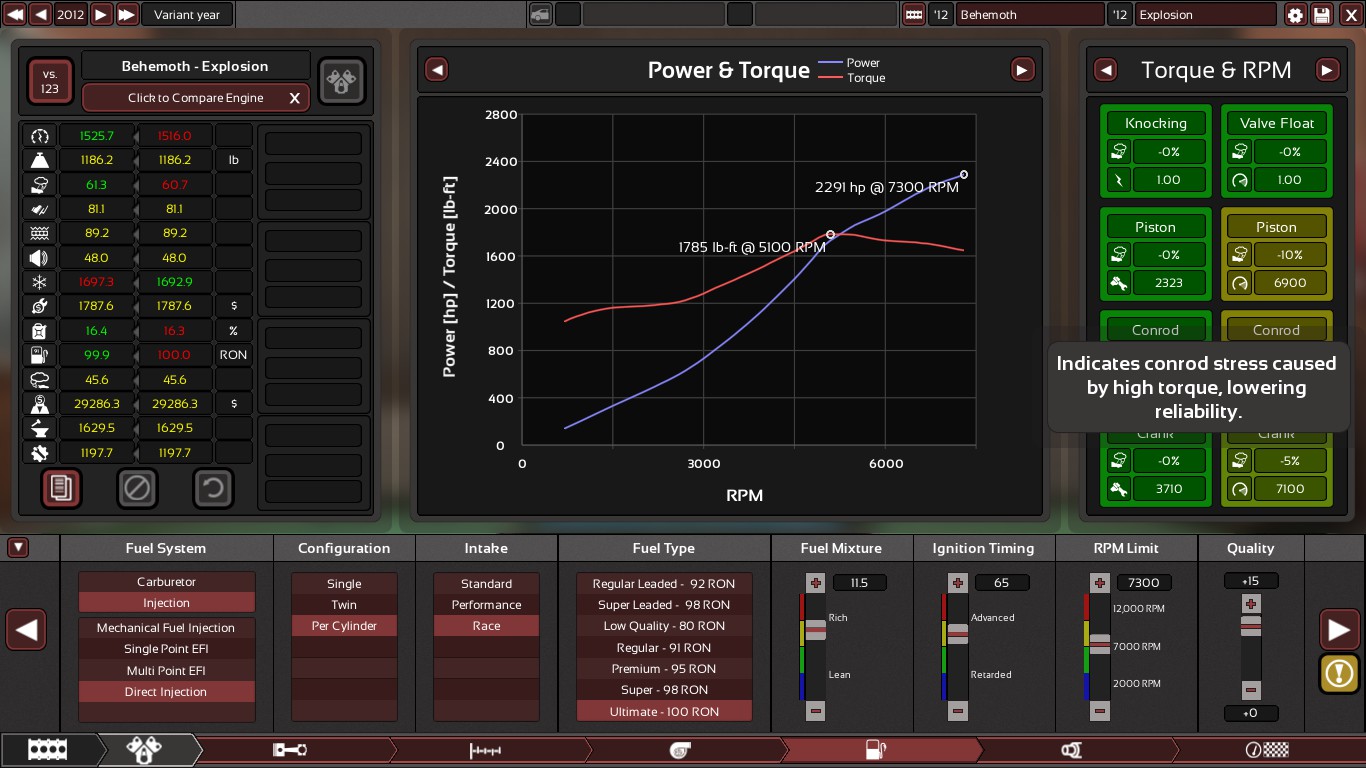Click the ignition timing value field 65
The width and height of the screenshot is (1366, 768).
click(1001, 583)
